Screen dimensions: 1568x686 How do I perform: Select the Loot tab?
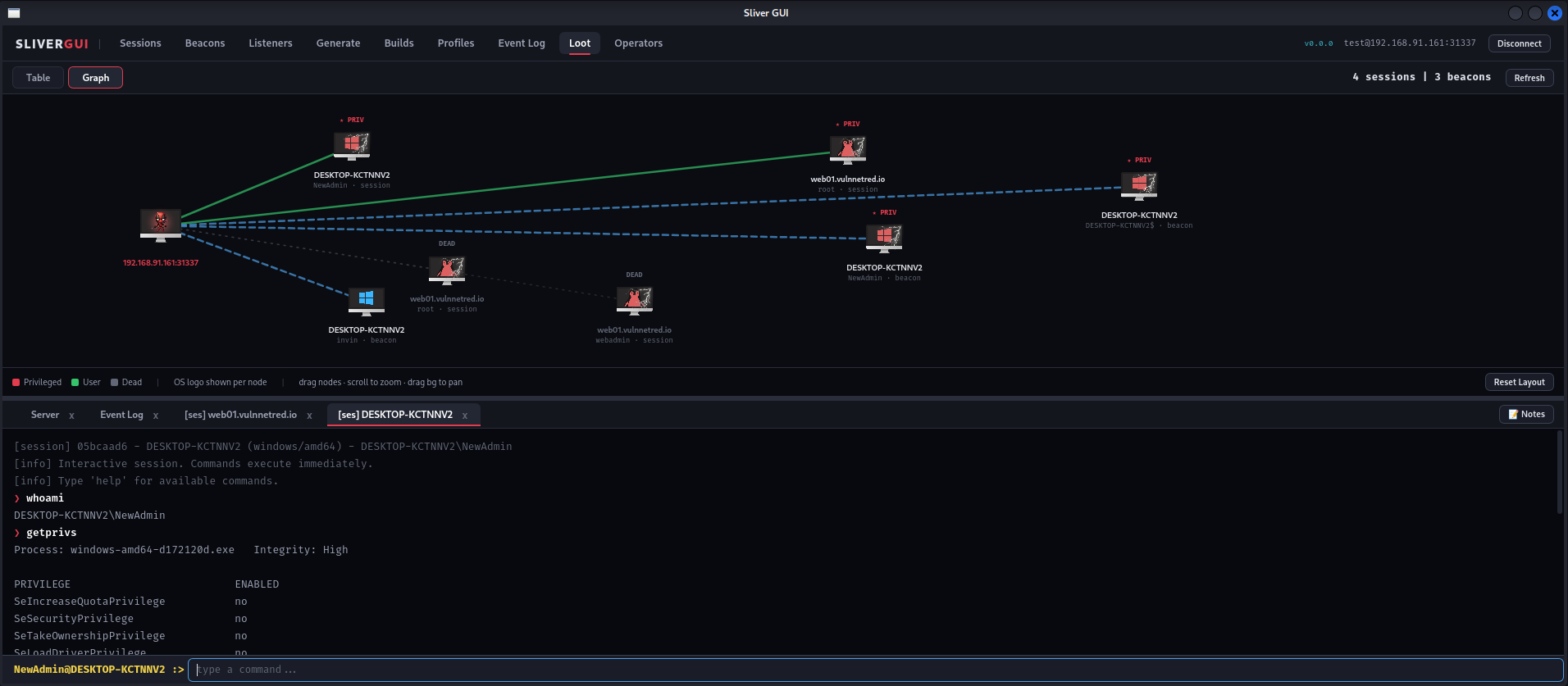pyautogui.click(x=580, y=43)
